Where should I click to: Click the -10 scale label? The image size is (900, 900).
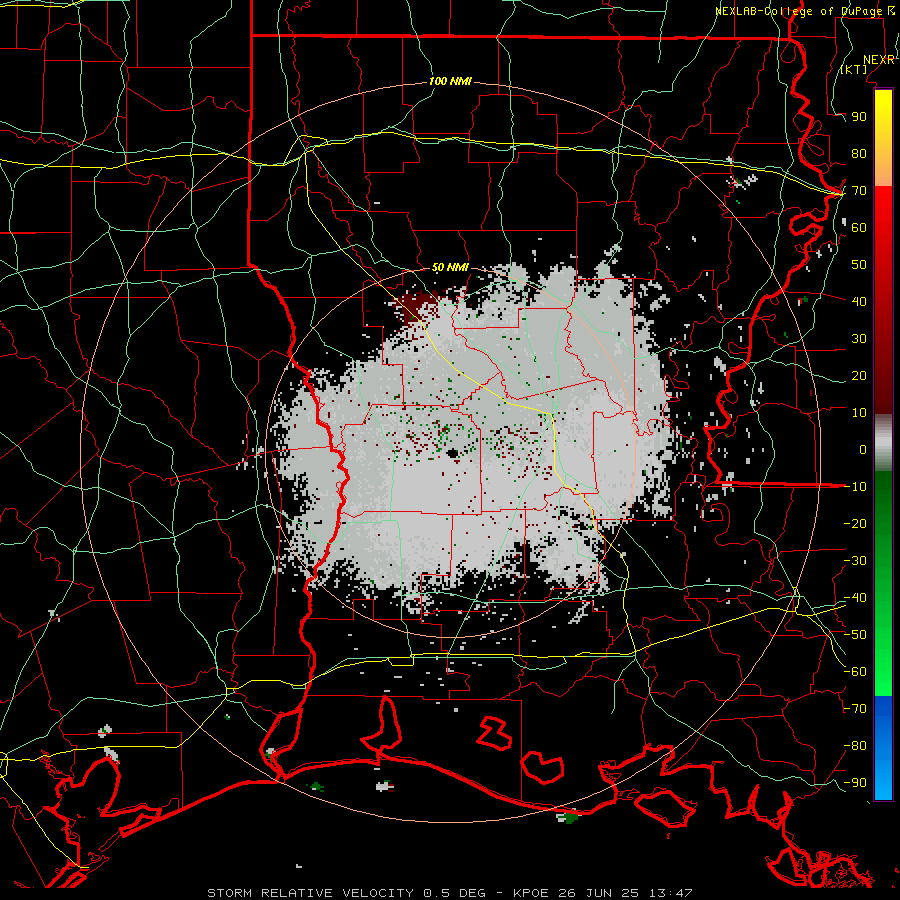(x=855, y=487)
